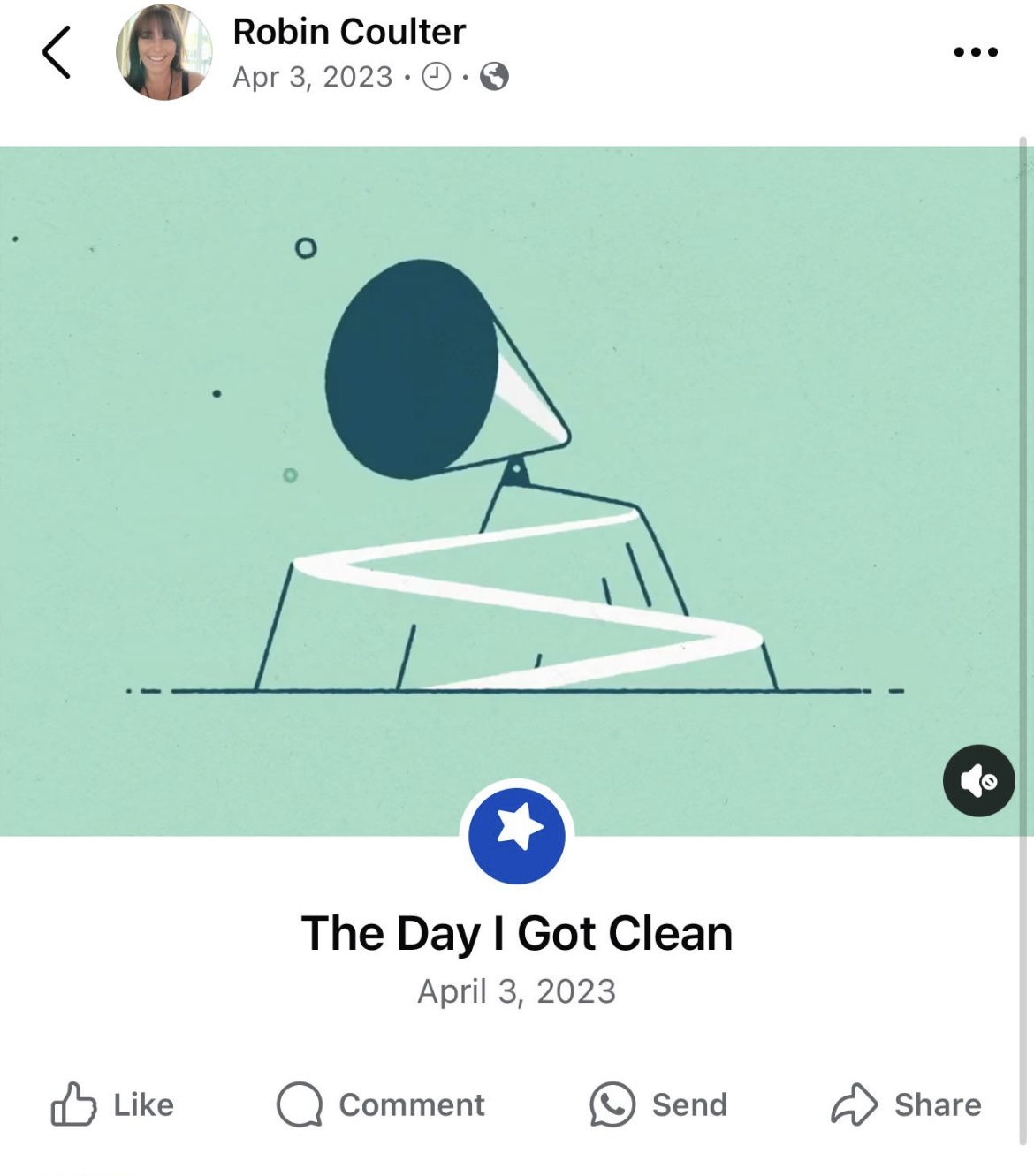Open Robin Coulter's profile picture
1034x1176 pixels.
coord(164,52)
